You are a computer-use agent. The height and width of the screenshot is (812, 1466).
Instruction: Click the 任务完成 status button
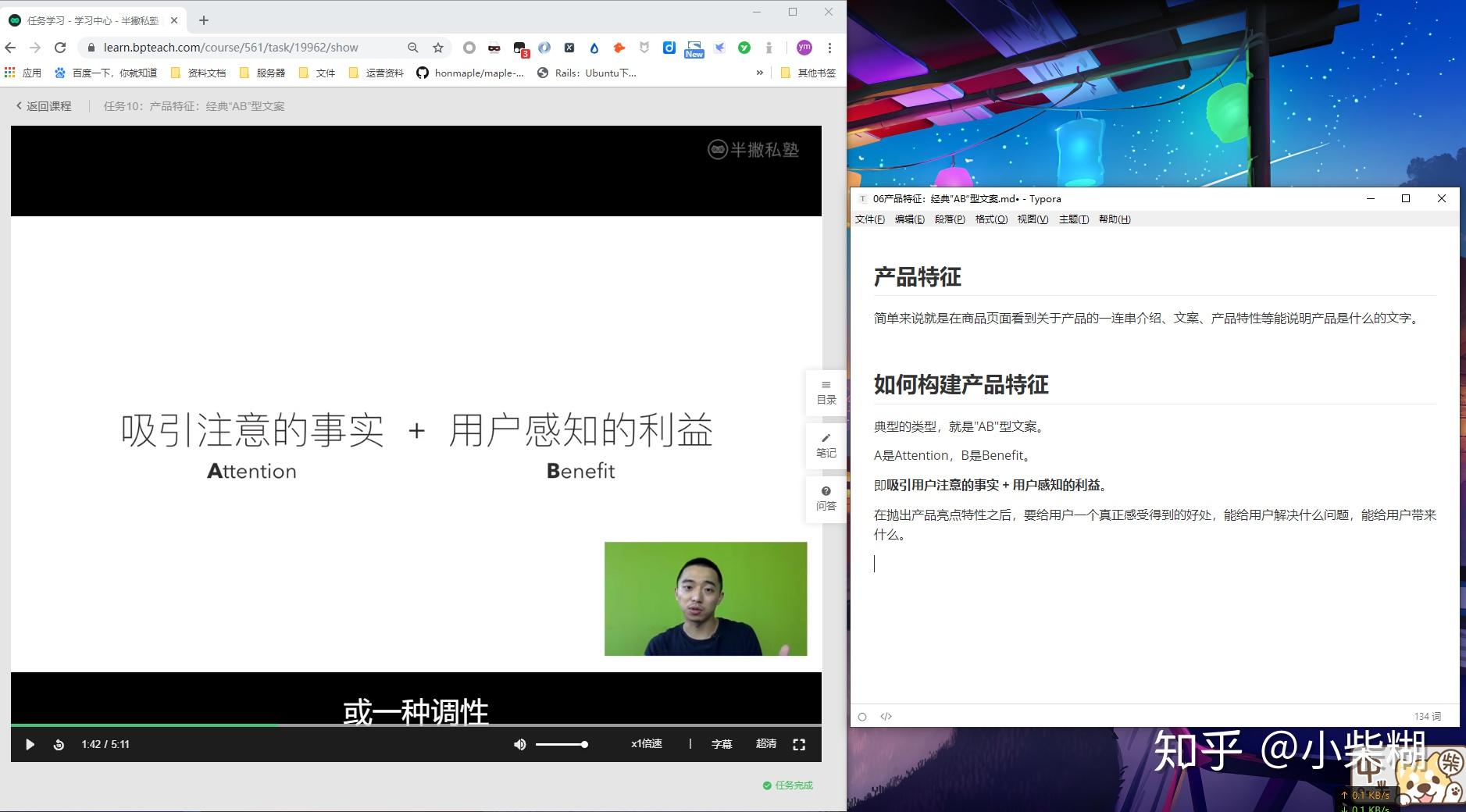788,785
